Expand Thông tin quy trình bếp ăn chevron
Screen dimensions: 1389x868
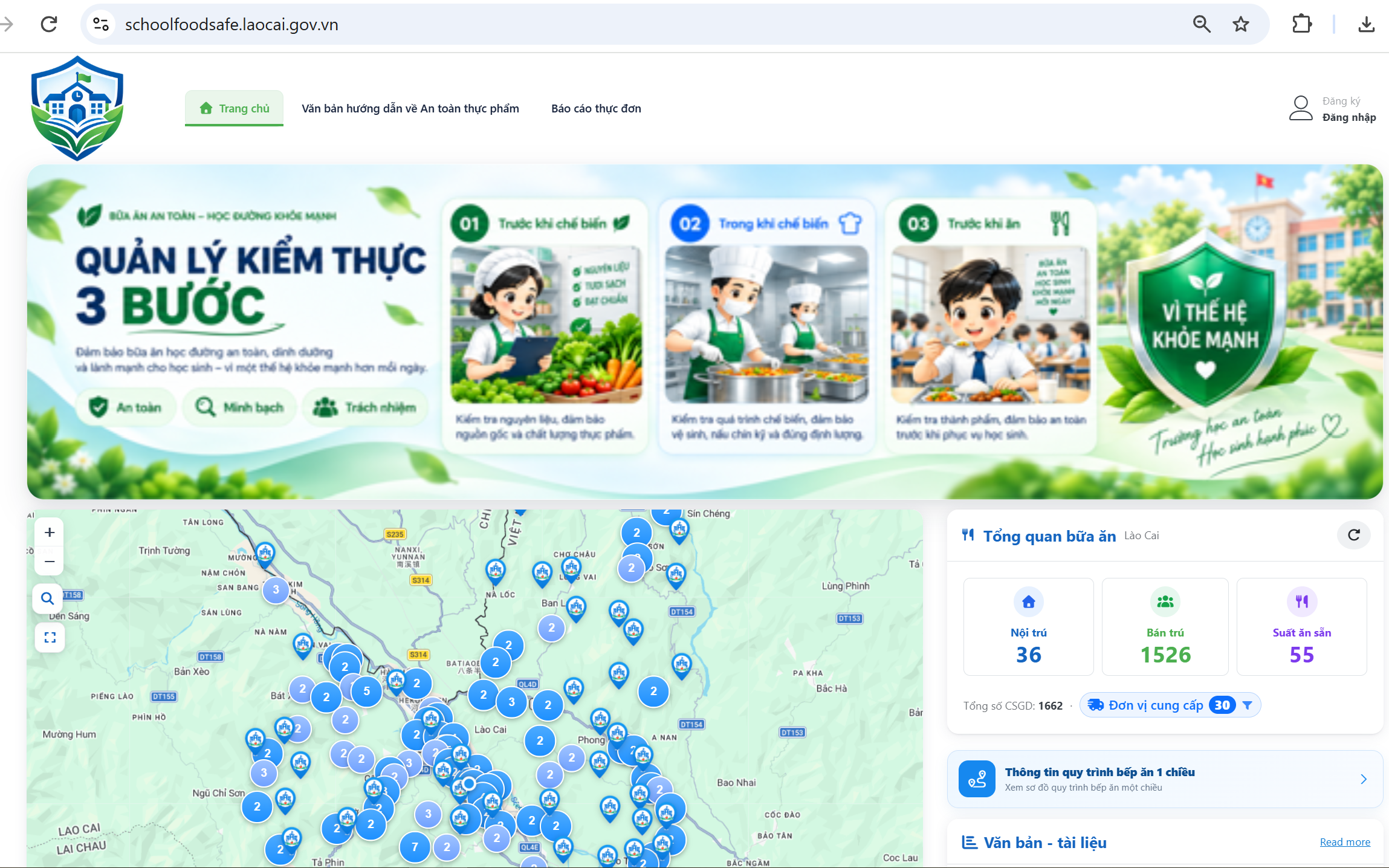point(1364,779)
